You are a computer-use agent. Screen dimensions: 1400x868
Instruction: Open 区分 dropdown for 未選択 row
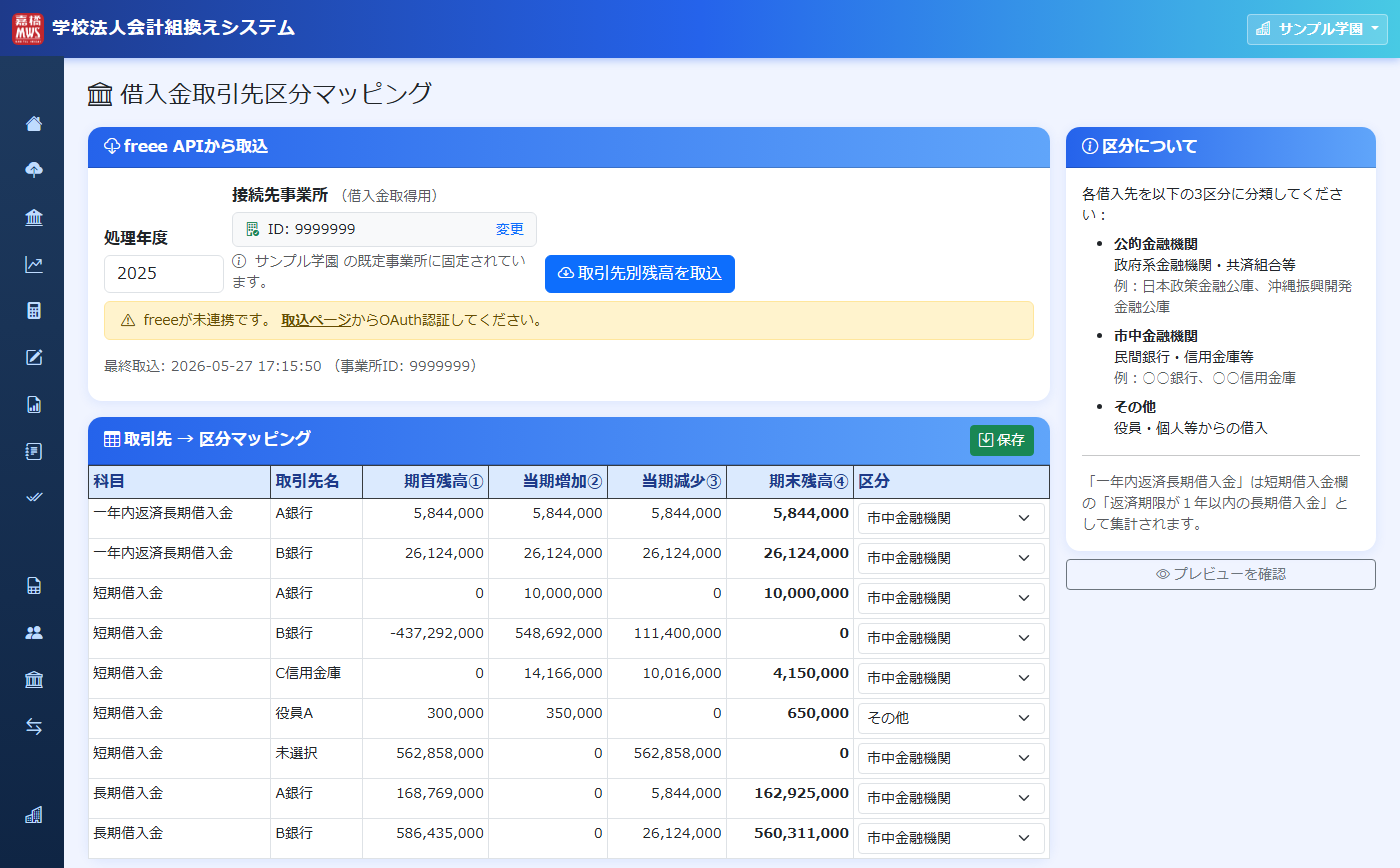pos(951,758)
